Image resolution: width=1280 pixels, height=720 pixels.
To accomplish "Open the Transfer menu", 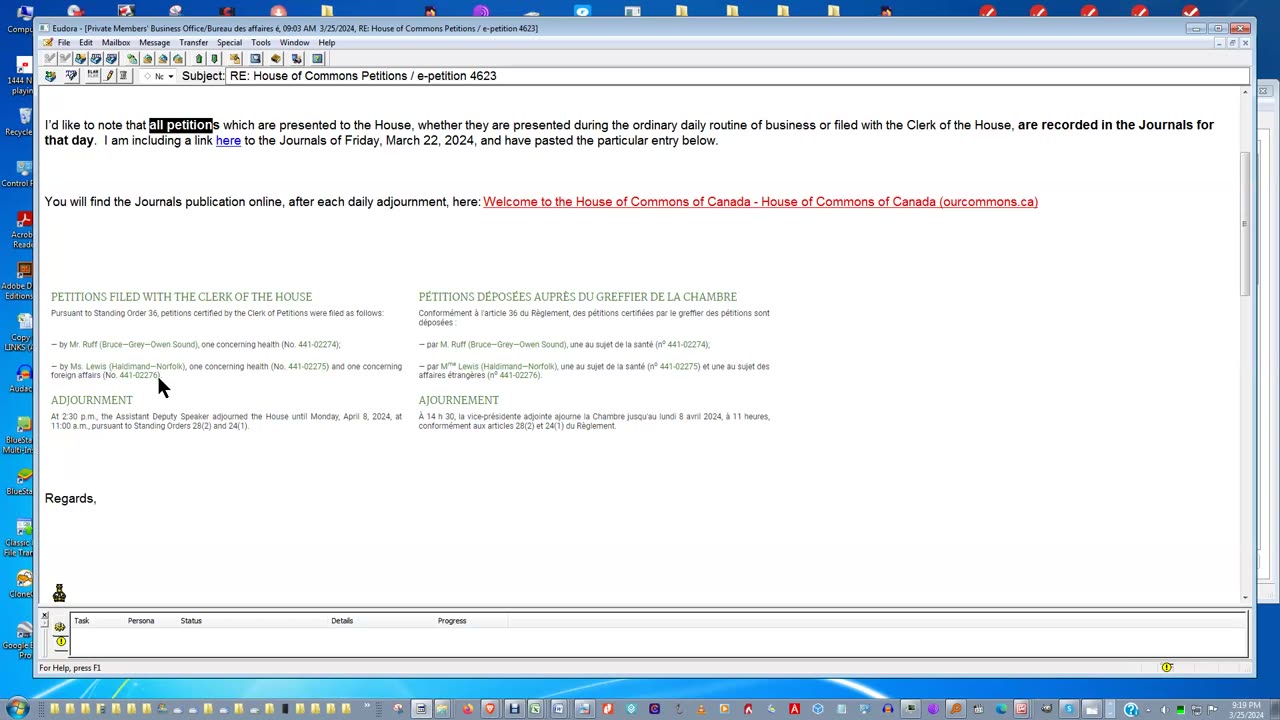I will tap(194, 43).
